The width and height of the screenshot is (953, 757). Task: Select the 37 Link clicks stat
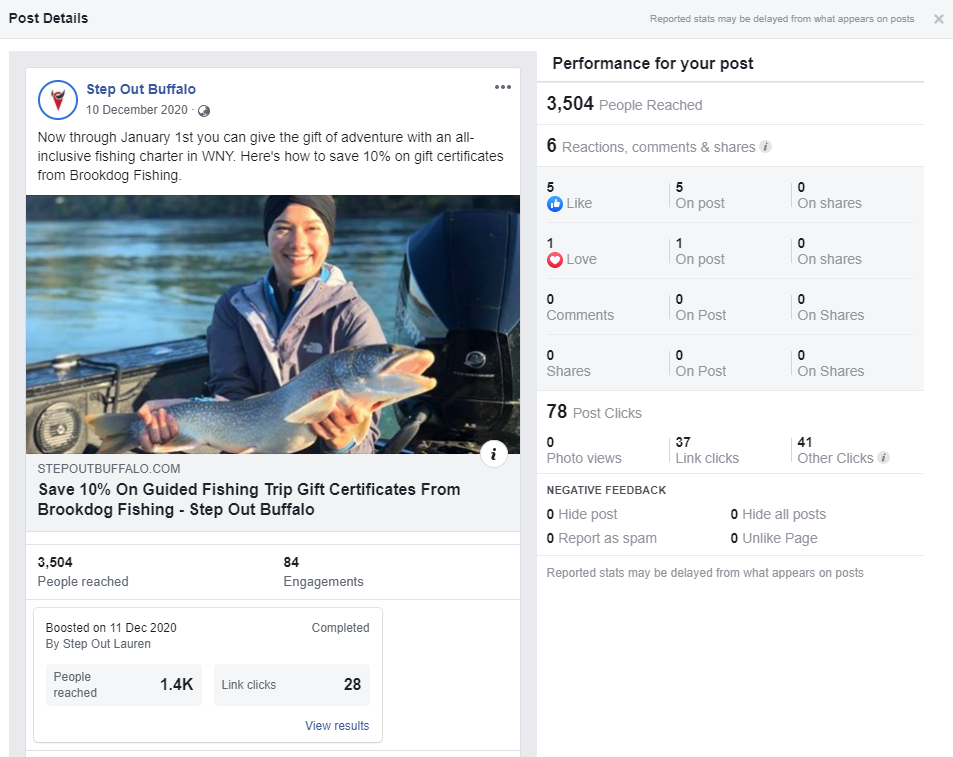[x=707, y=450]
